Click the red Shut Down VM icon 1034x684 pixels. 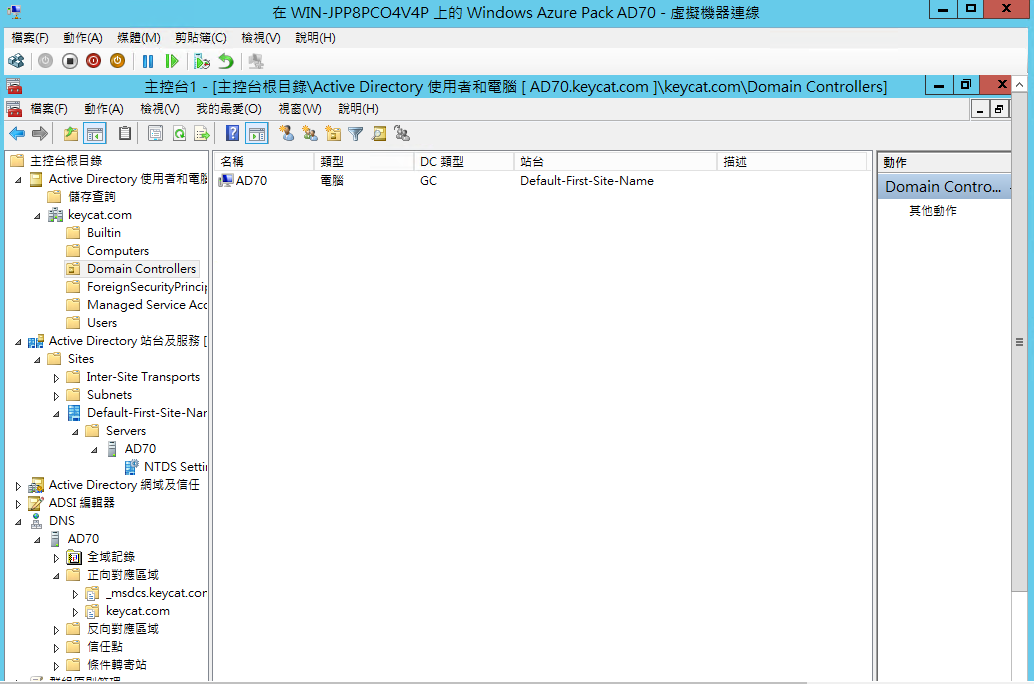tap(94, 61)
